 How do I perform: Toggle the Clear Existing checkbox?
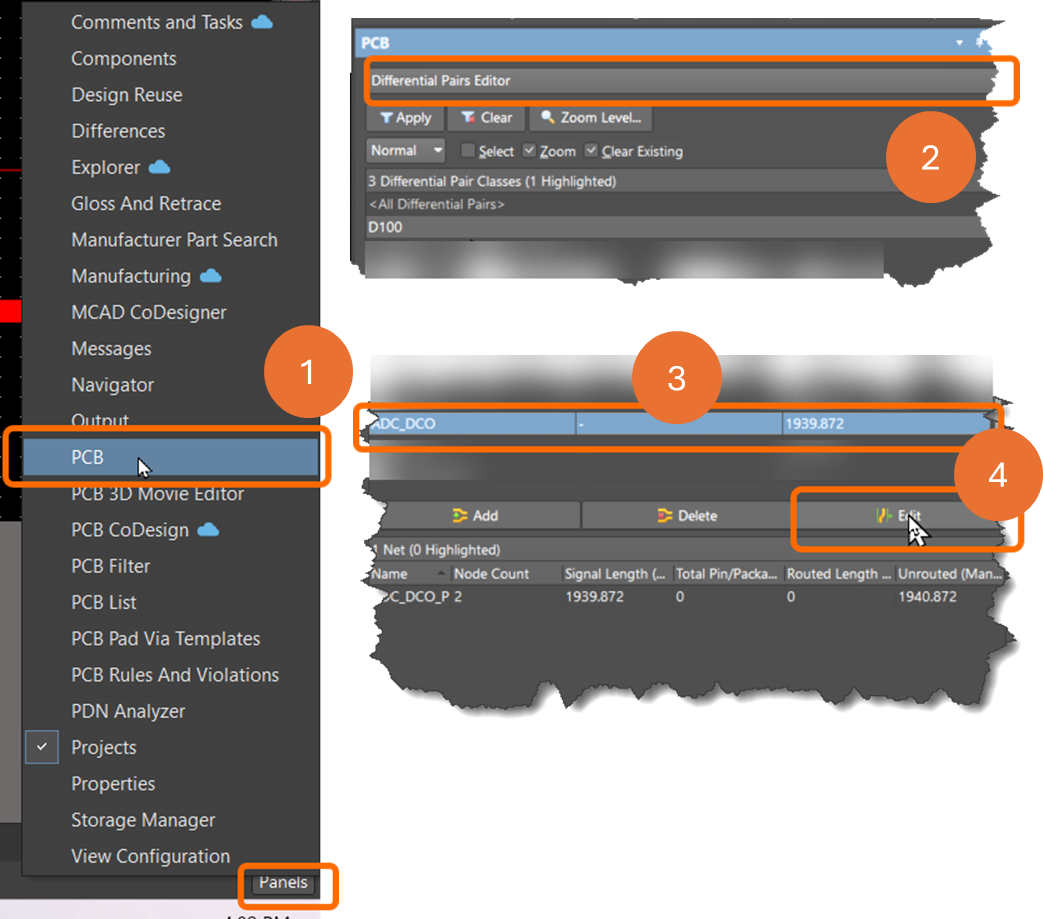pos(591,150)
